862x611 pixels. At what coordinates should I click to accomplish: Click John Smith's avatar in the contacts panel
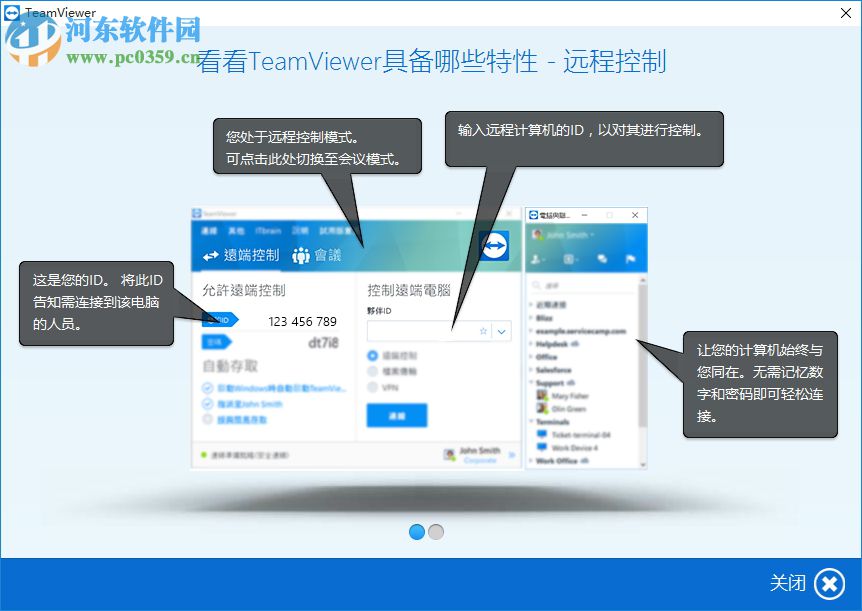(536, 235)
